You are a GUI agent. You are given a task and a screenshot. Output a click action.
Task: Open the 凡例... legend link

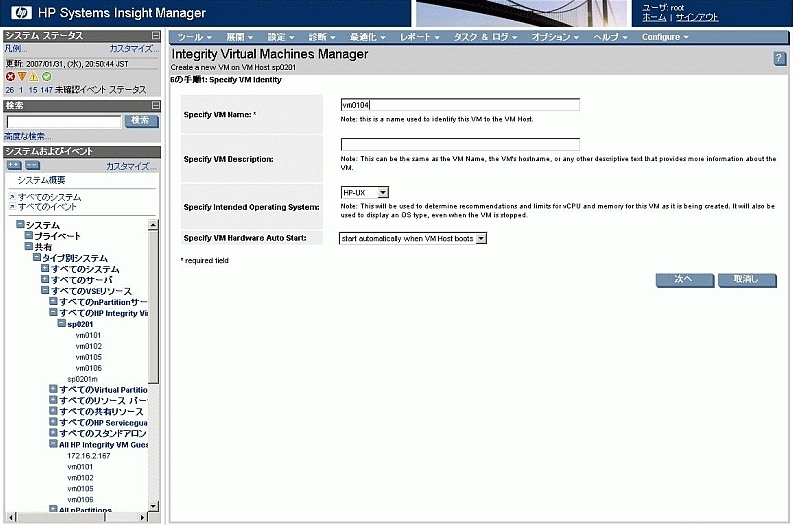[x=16, y=49]
